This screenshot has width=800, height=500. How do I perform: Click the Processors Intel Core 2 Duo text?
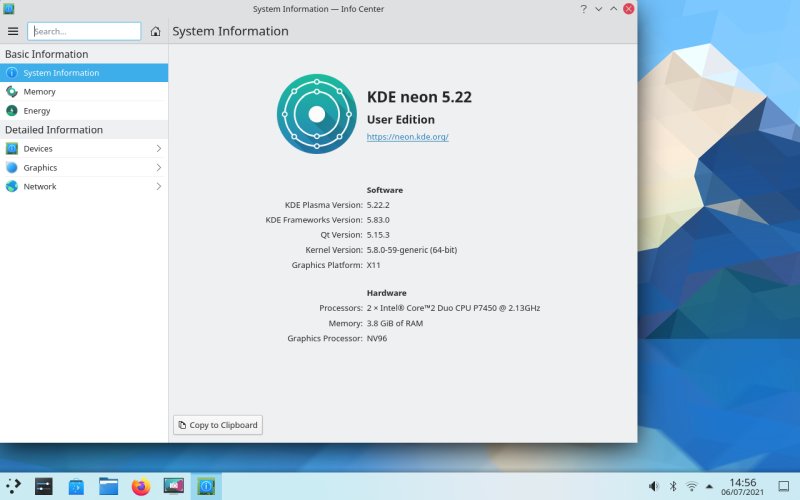[x=453, y=308]
